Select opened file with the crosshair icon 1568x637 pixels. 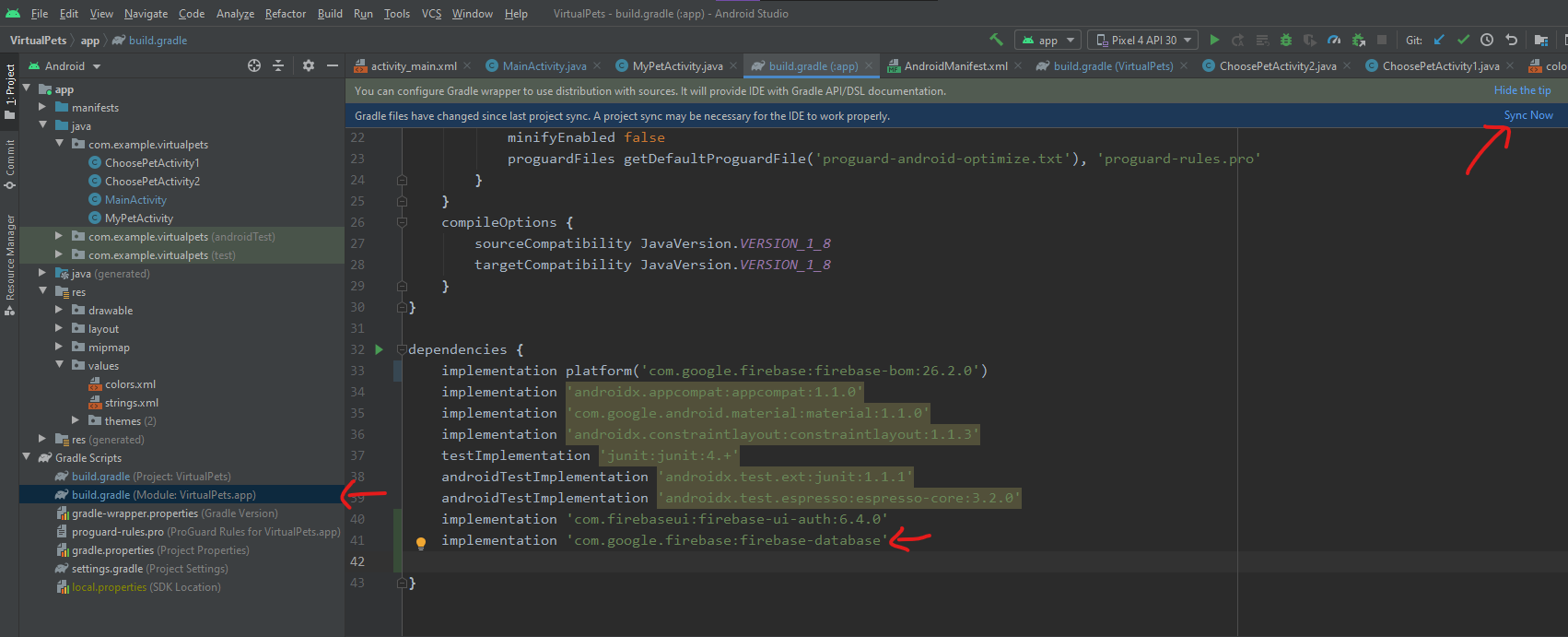[254, 65]
